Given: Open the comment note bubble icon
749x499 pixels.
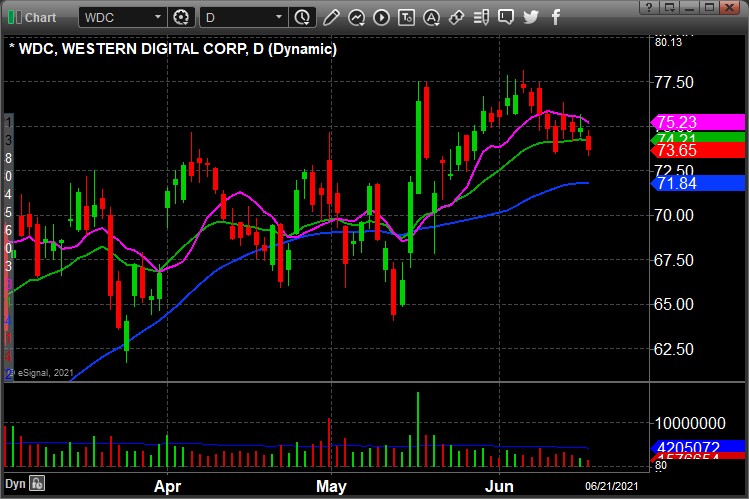Looking at the screenshot, I should [506, 18].
